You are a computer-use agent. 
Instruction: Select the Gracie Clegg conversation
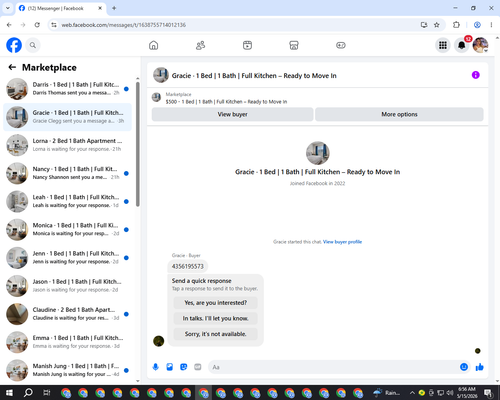67,117
